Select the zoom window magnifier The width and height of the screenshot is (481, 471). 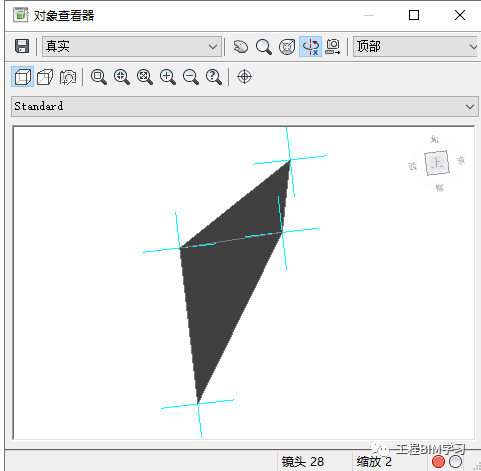pos(99,77)
